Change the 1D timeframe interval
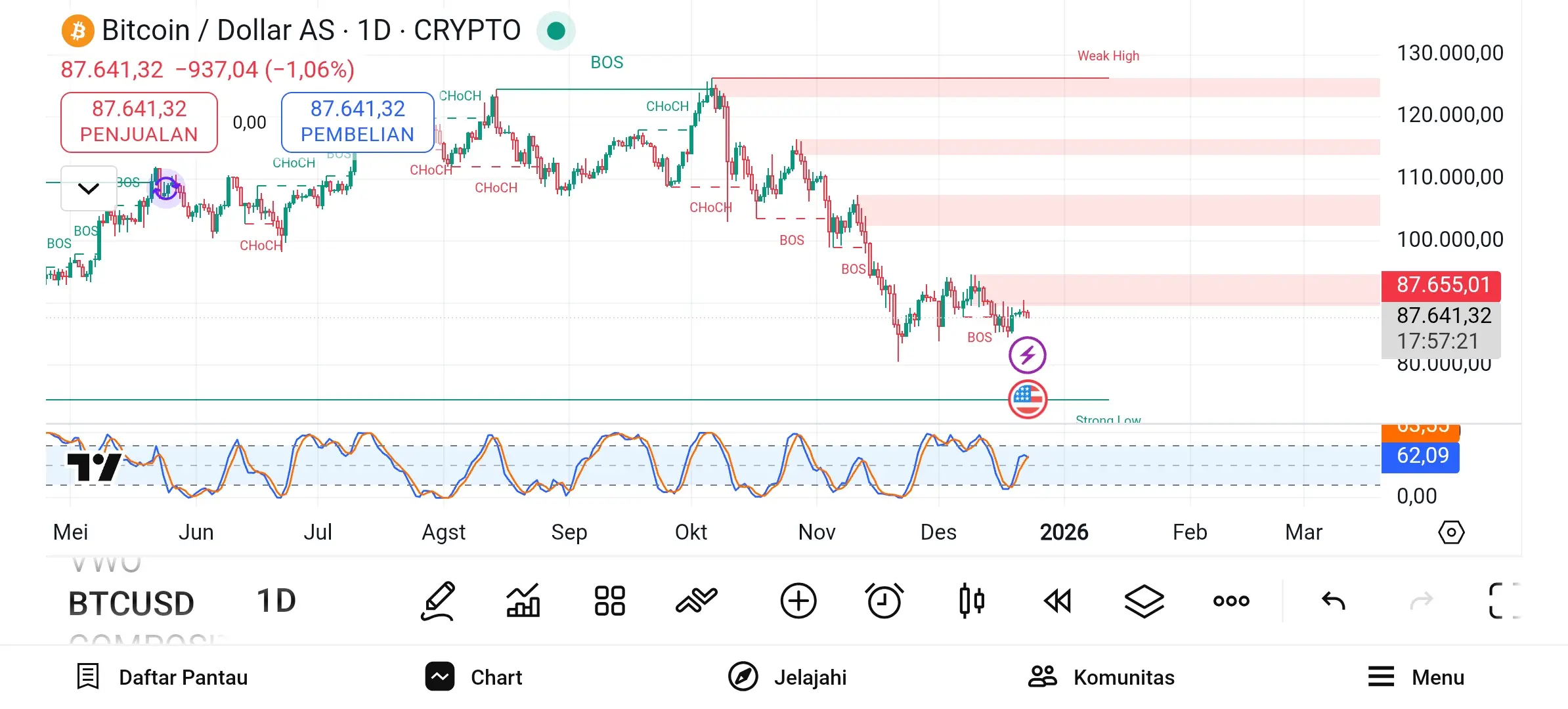The width and height of the screenshot is (1568, 709). click(276, 601)
